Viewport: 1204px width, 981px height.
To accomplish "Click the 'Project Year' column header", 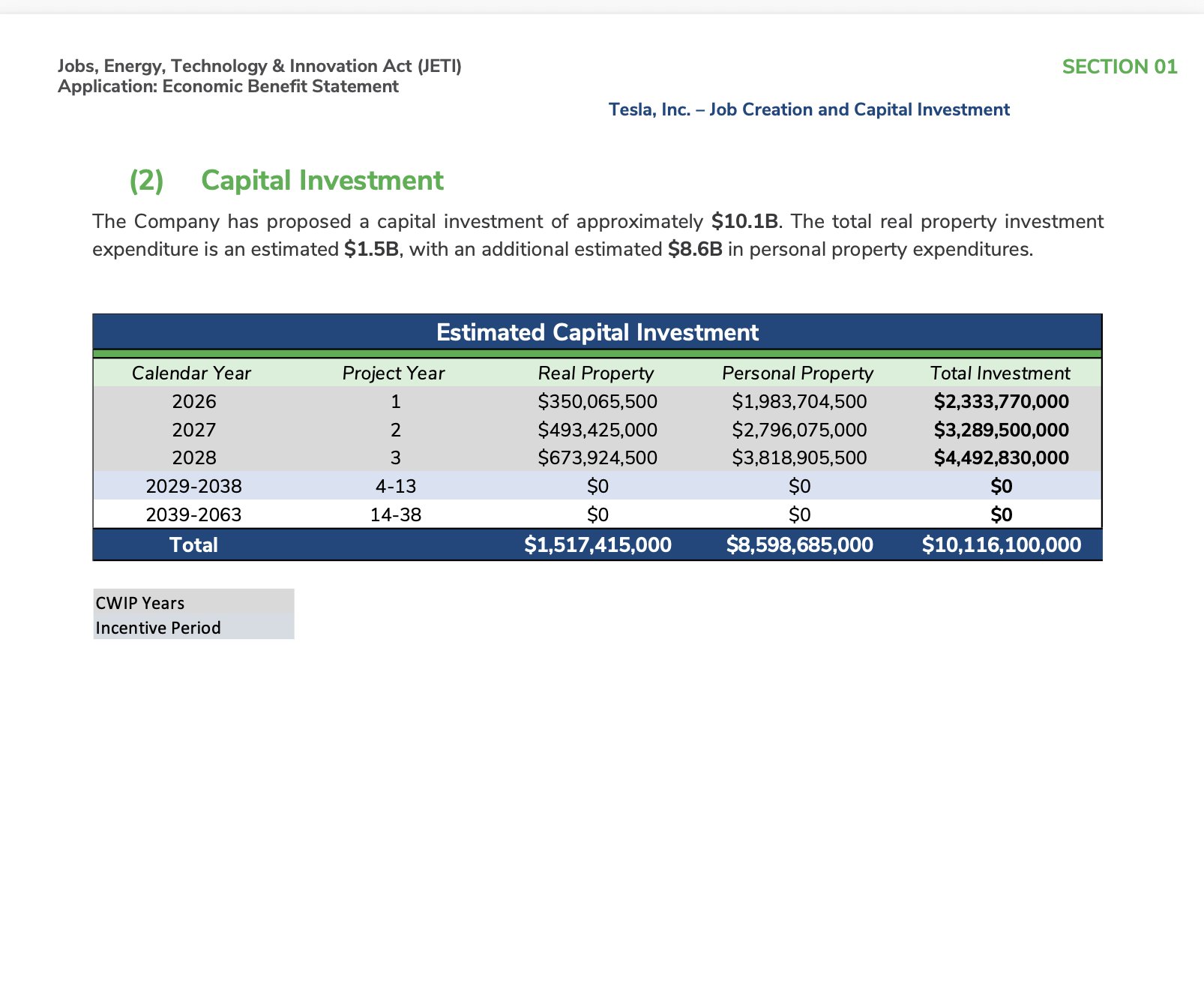I will coord(394,373).
